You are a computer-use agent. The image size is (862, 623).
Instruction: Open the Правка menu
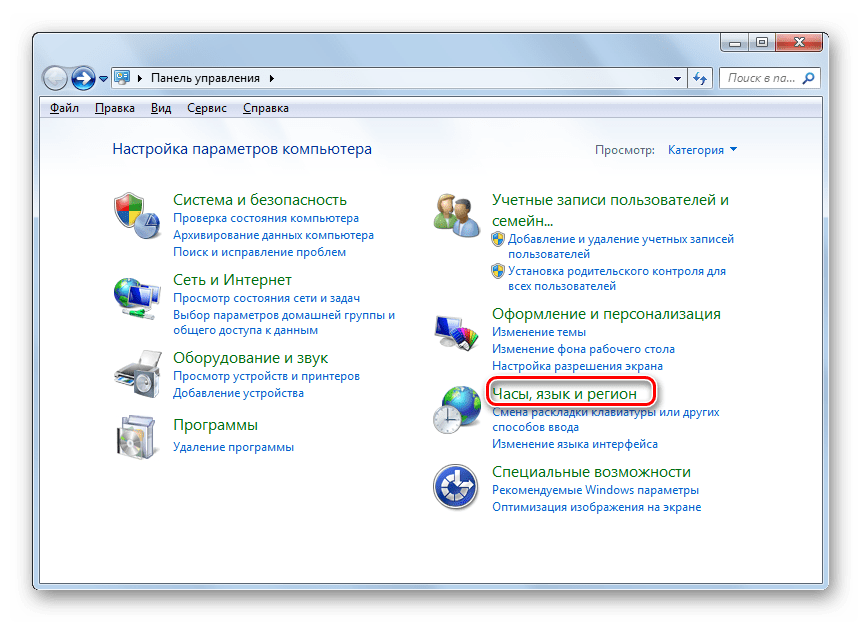(114, 108)
